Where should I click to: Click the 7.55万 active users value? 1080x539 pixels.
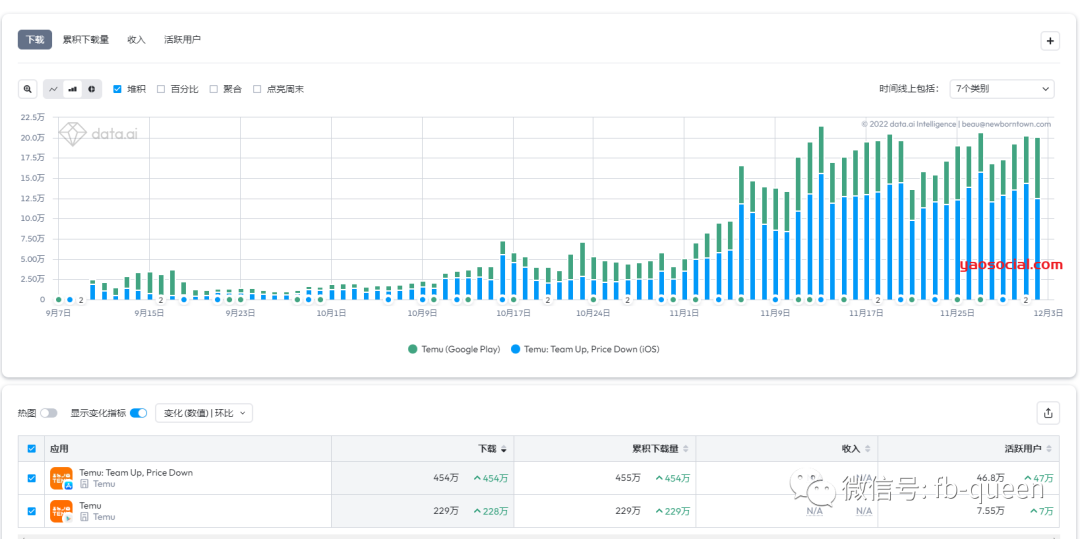(x=990, y=511)
